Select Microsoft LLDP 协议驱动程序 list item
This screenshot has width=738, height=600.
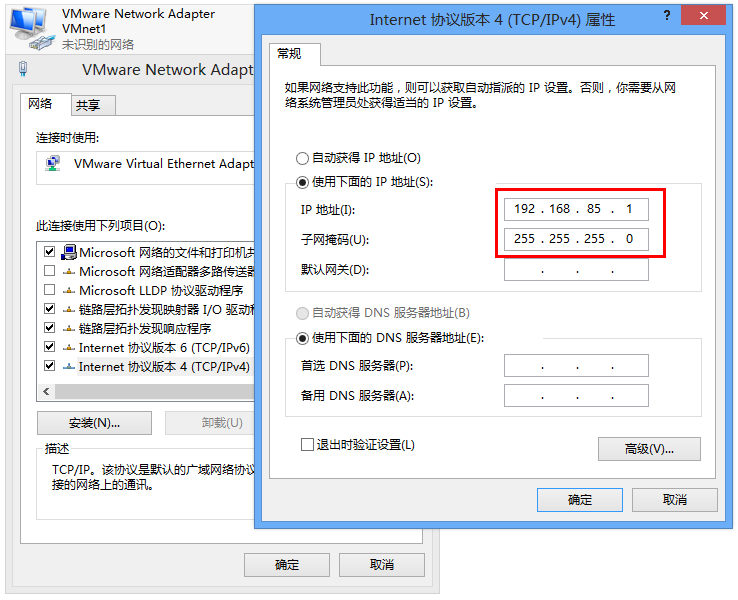click(x=160, y=290)
